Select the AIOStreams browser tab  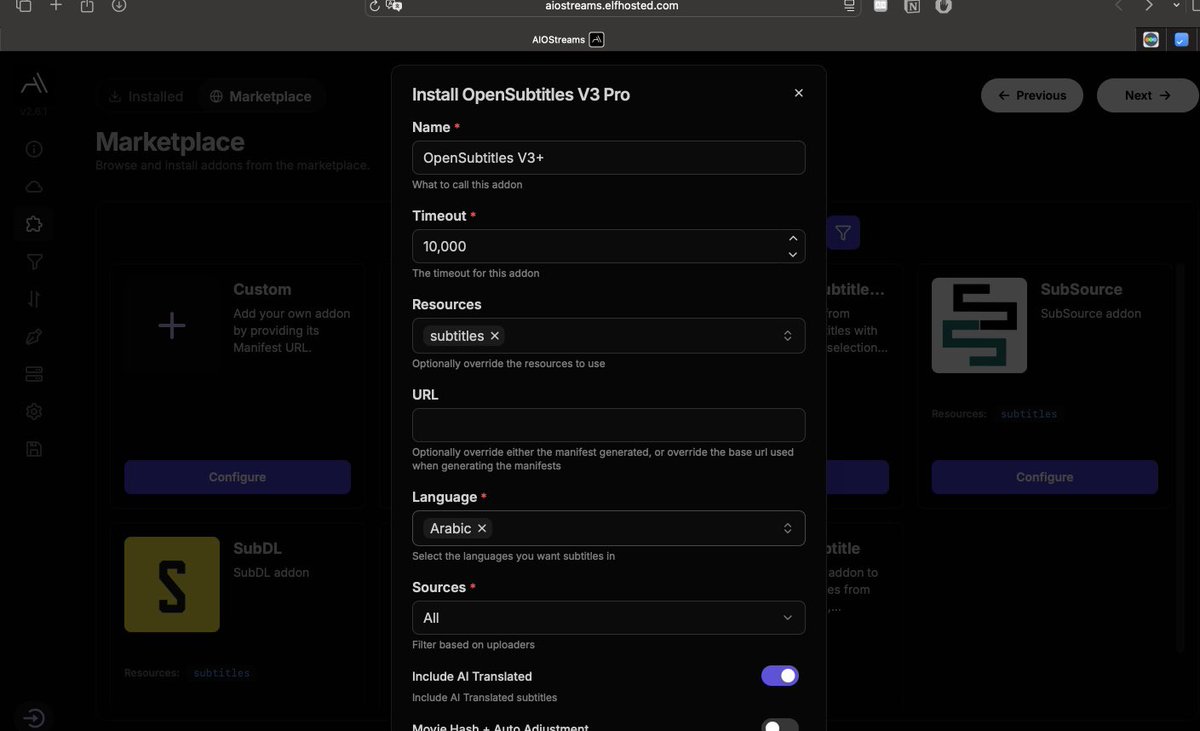568,40
